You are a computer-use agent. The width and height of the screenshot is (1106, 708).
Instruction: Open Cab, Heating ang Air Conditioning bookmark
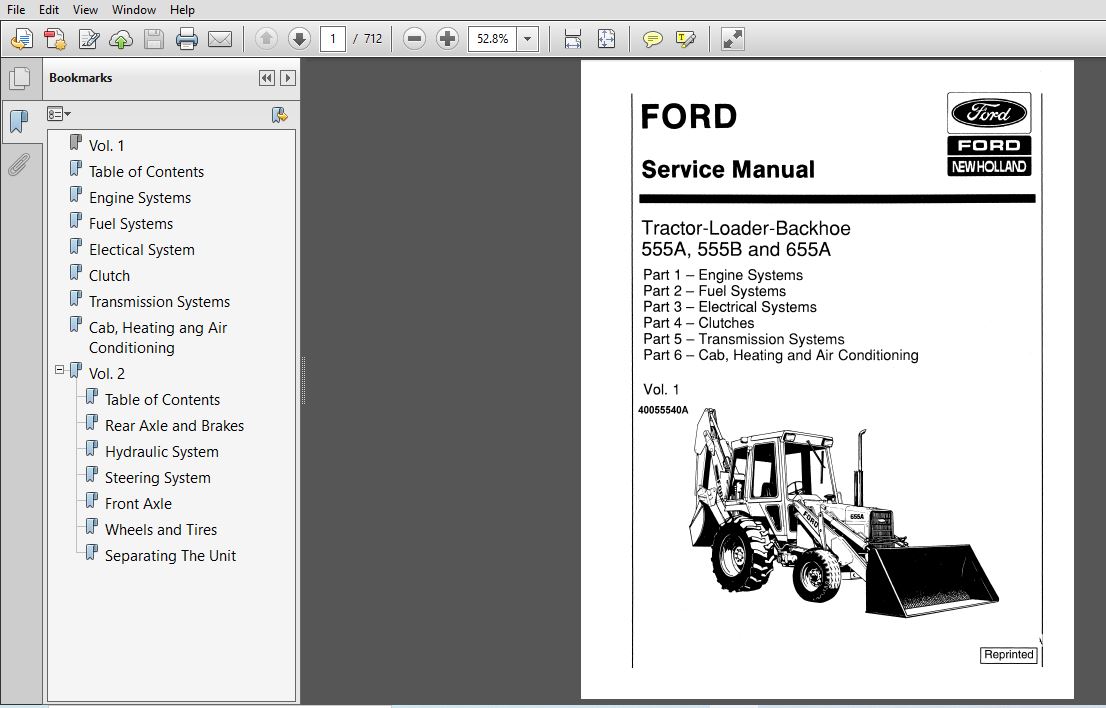coord(158,338)
